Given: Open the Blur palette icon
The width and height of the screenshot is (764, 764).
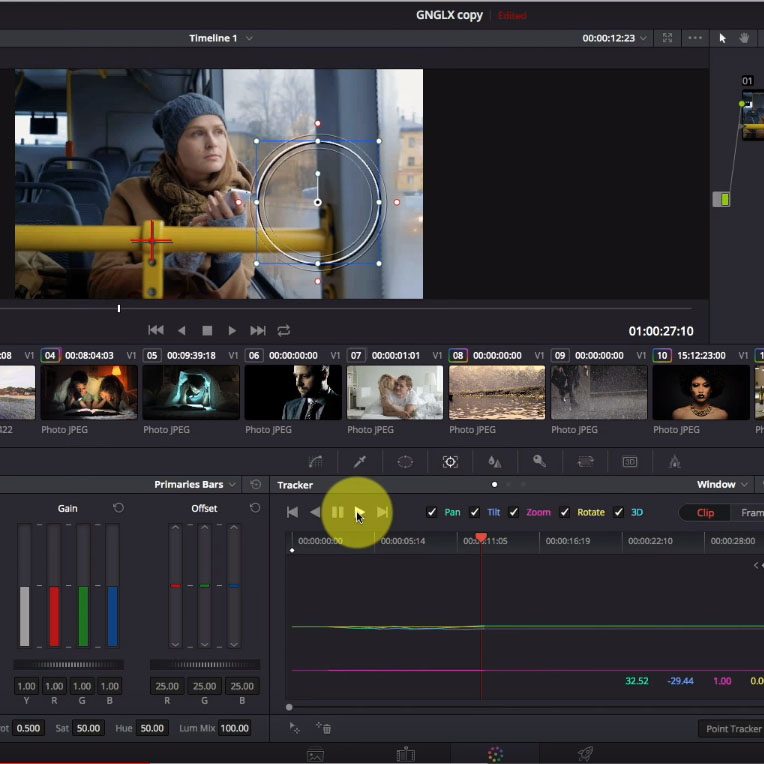Looking at the screenshot, I should pos(495,461).
